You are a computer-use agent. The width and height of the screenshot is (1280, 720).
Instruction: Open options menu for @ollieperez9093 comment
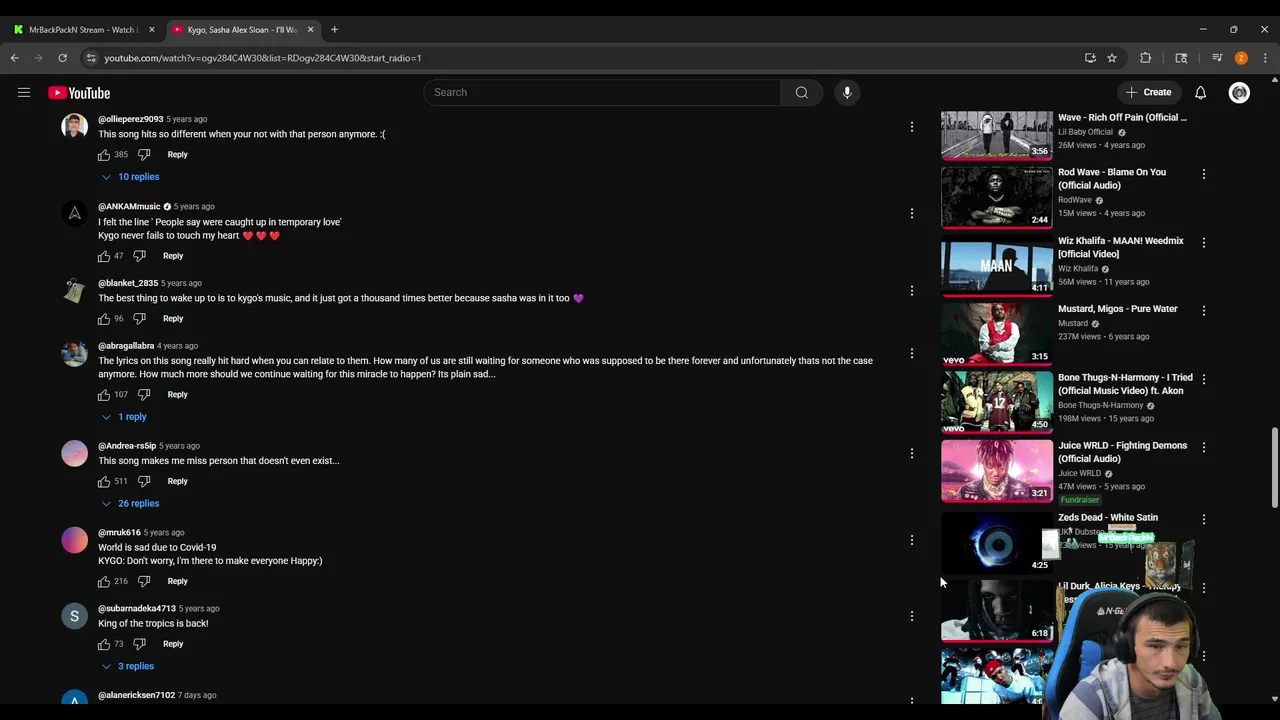tap(911, 127)
